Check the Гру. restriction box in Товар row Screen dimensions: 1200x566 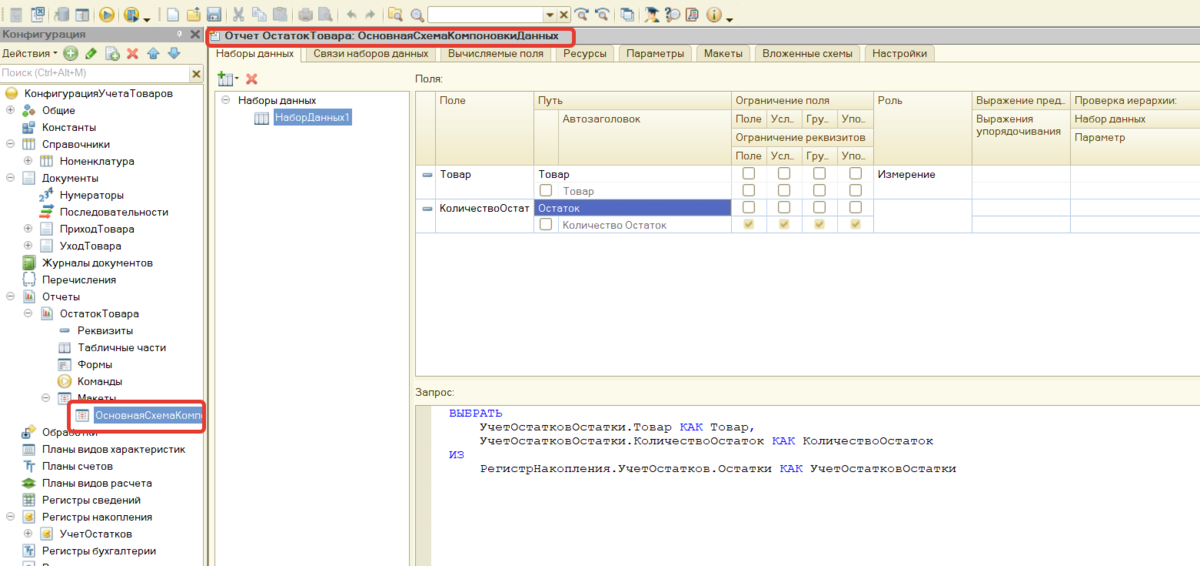tap(819, 174)
